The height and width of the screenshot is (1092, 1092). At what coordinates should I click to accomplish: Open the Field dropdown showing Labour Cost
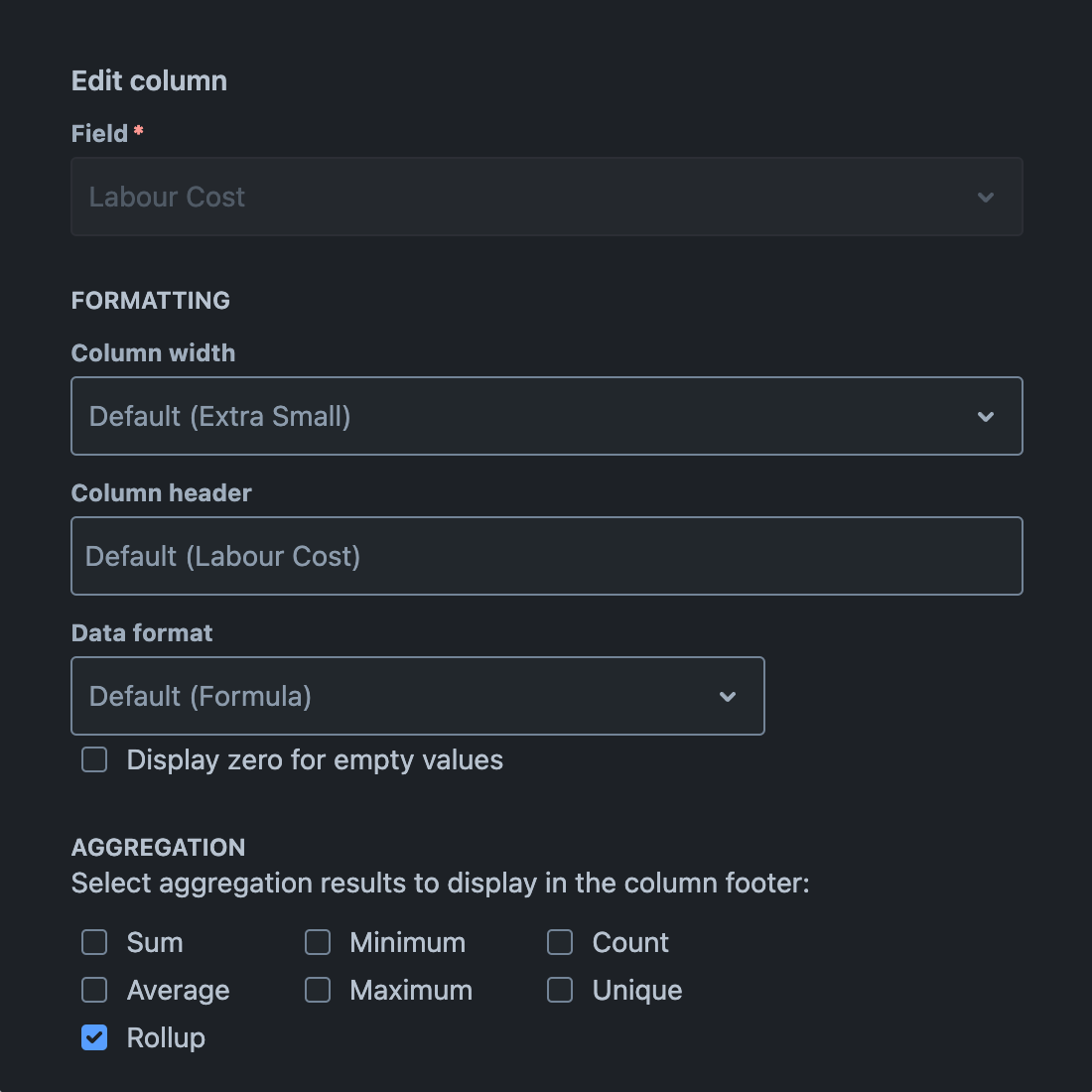click(546, 198)
